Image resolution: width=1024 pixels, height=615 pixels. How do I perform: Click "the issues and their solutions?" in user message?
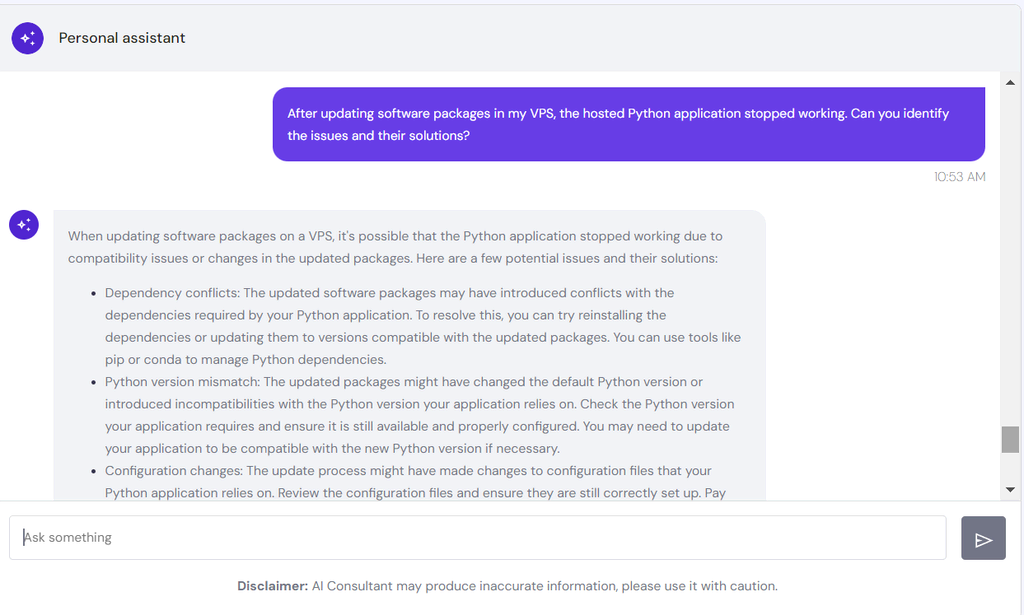378,136
